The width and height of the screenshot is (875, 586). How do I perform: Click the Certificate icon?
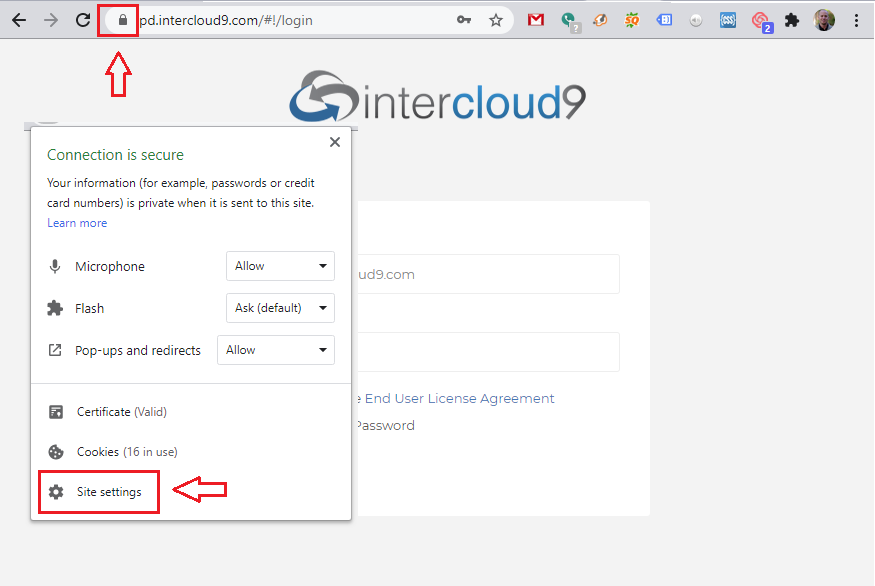click(56, 412)
